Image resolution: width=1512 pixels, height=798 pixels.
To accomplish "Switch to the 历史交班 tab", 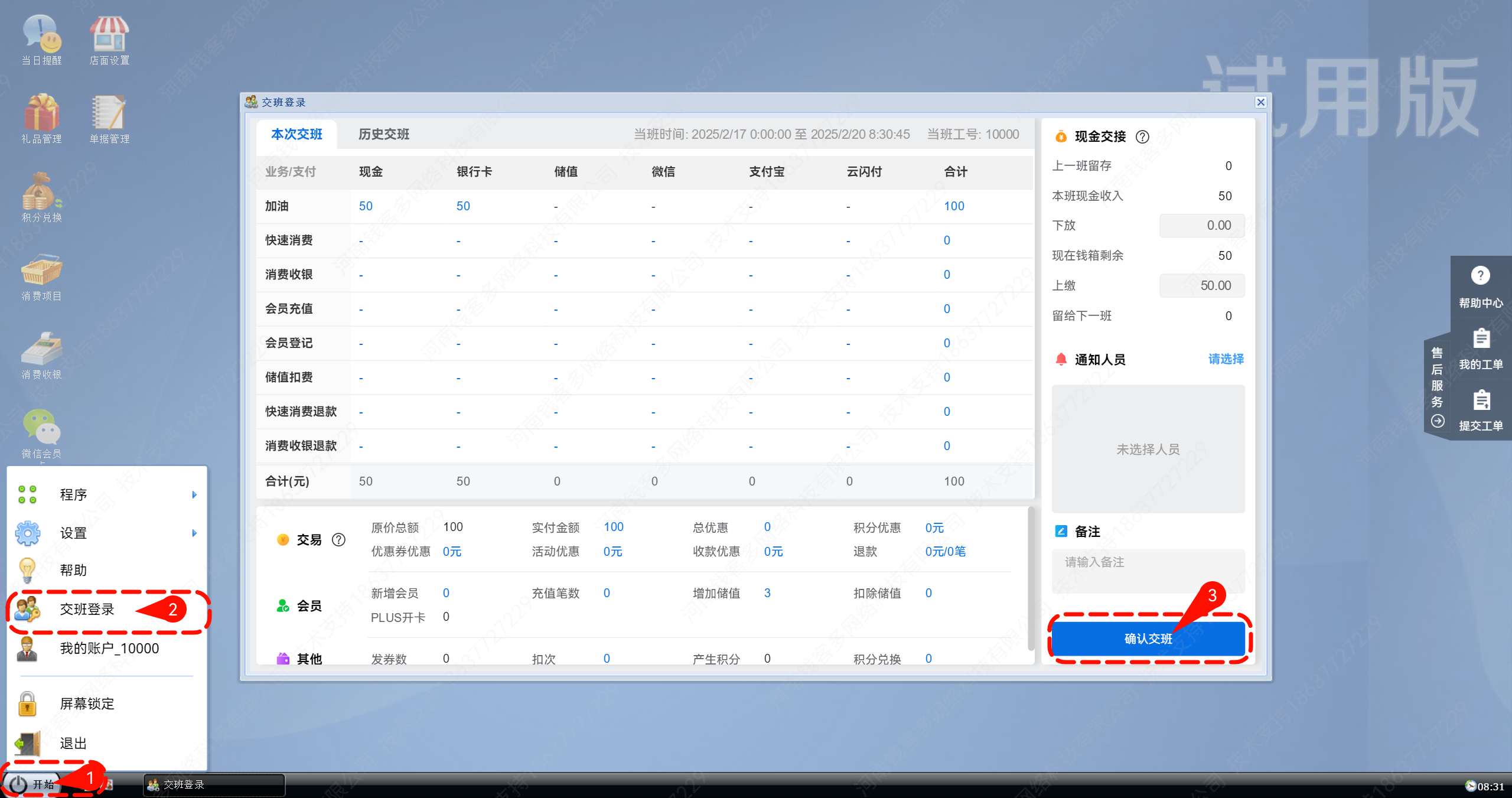I will pos(384,135).
